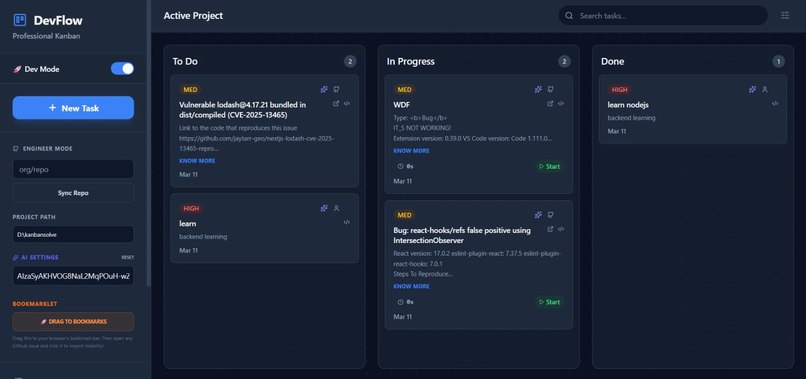The height and width of the screenshot is (379, 806).
Task: Click the code icon on the 'learn nodejs' card
Action: click(x=775, y=103)
